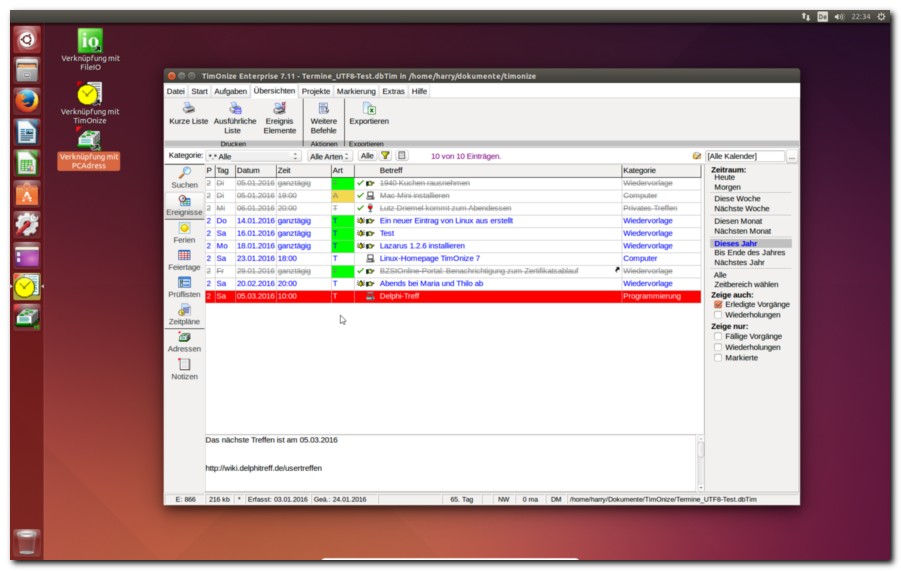Click the Exportieren icon

[x=369, y=109]
